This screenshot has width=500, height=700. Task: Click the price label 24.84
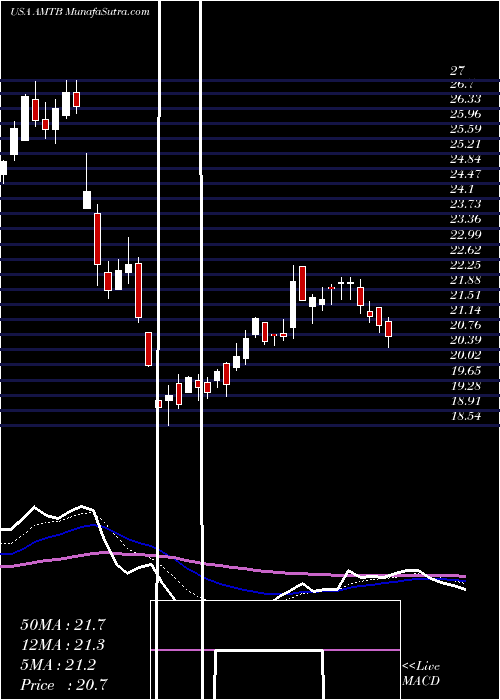(467, 160)
